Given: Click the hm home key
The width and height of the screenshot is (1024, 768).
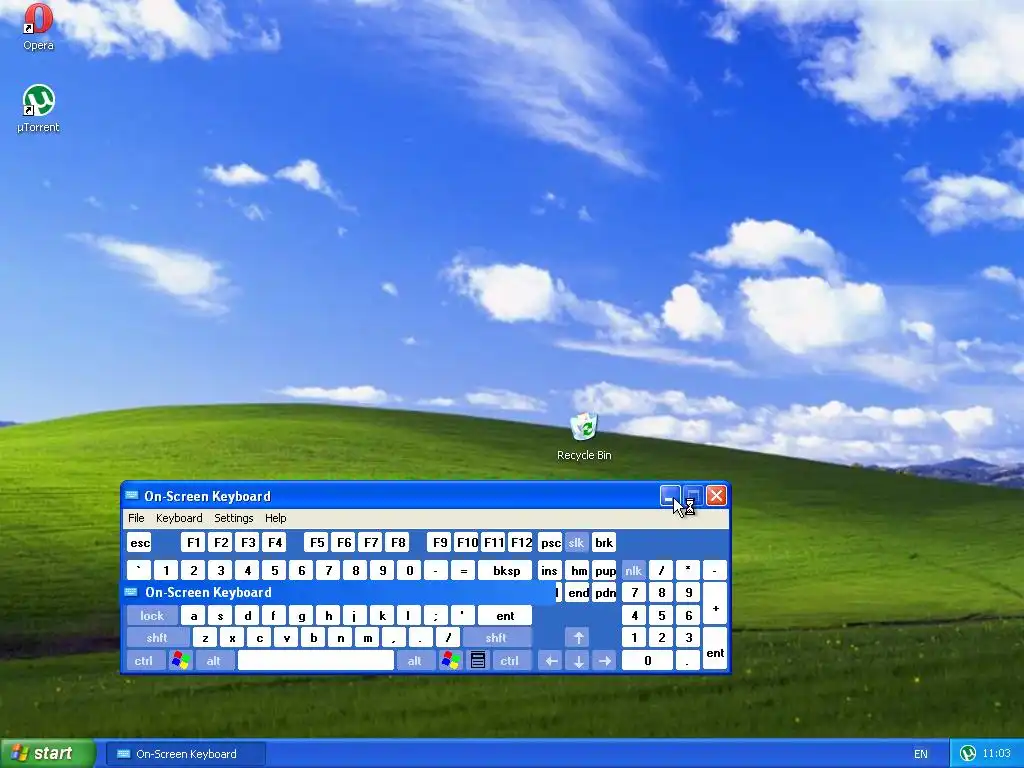Looking at the screenshot, I should [x=579, y=571].
